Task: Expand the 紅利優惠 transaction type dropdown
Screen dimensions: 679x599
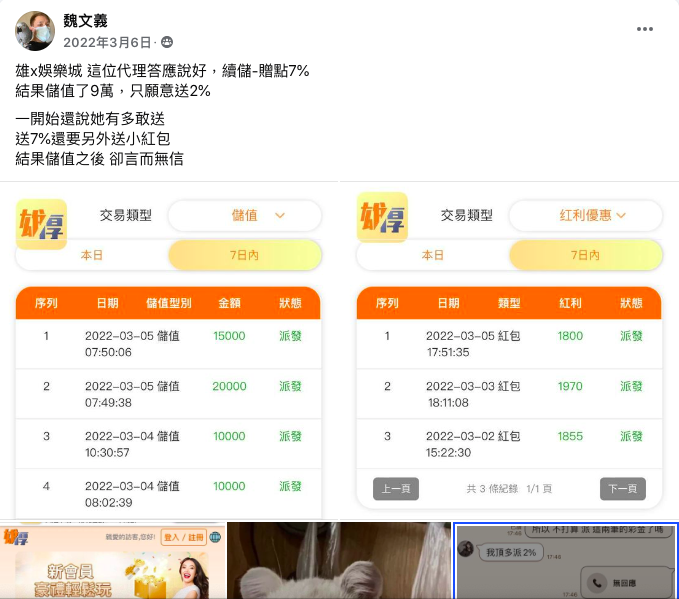Action: 586,215
